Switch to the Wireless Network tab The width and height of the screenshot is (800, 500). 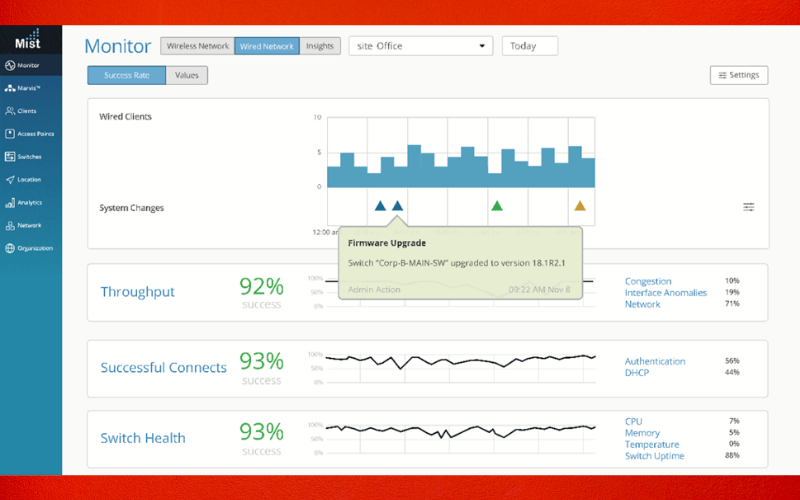(197, 46)
